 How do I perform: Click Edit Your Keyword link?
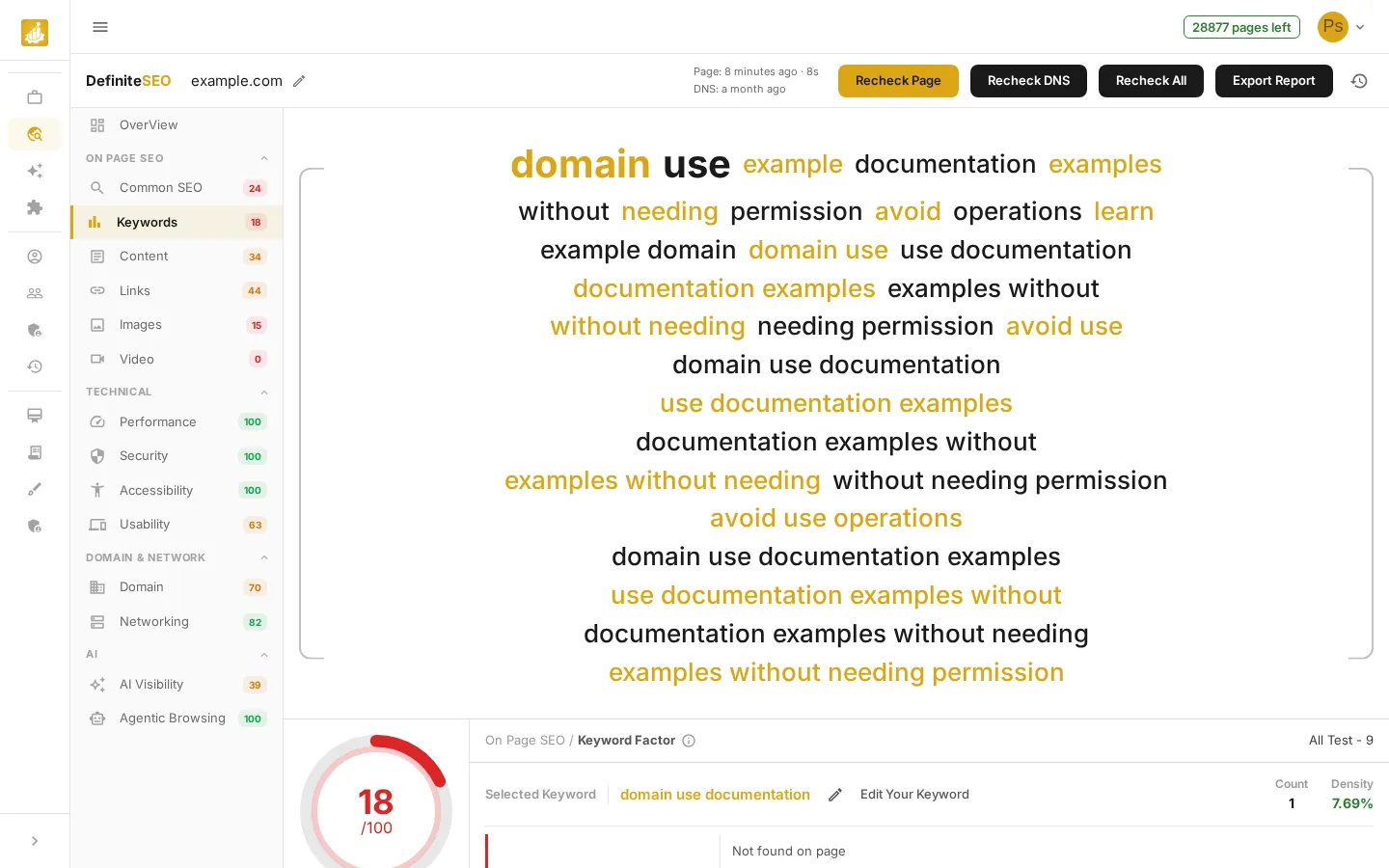point(914,795)
